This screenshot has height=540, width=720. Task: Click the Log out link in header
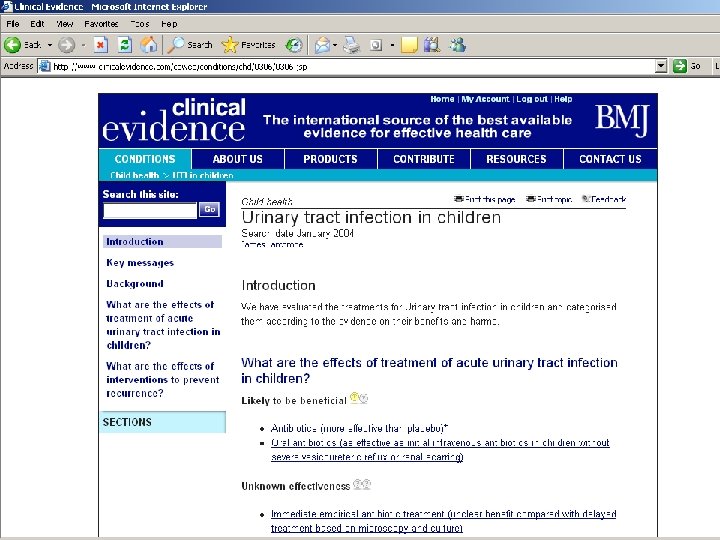(x=532, y=99)
